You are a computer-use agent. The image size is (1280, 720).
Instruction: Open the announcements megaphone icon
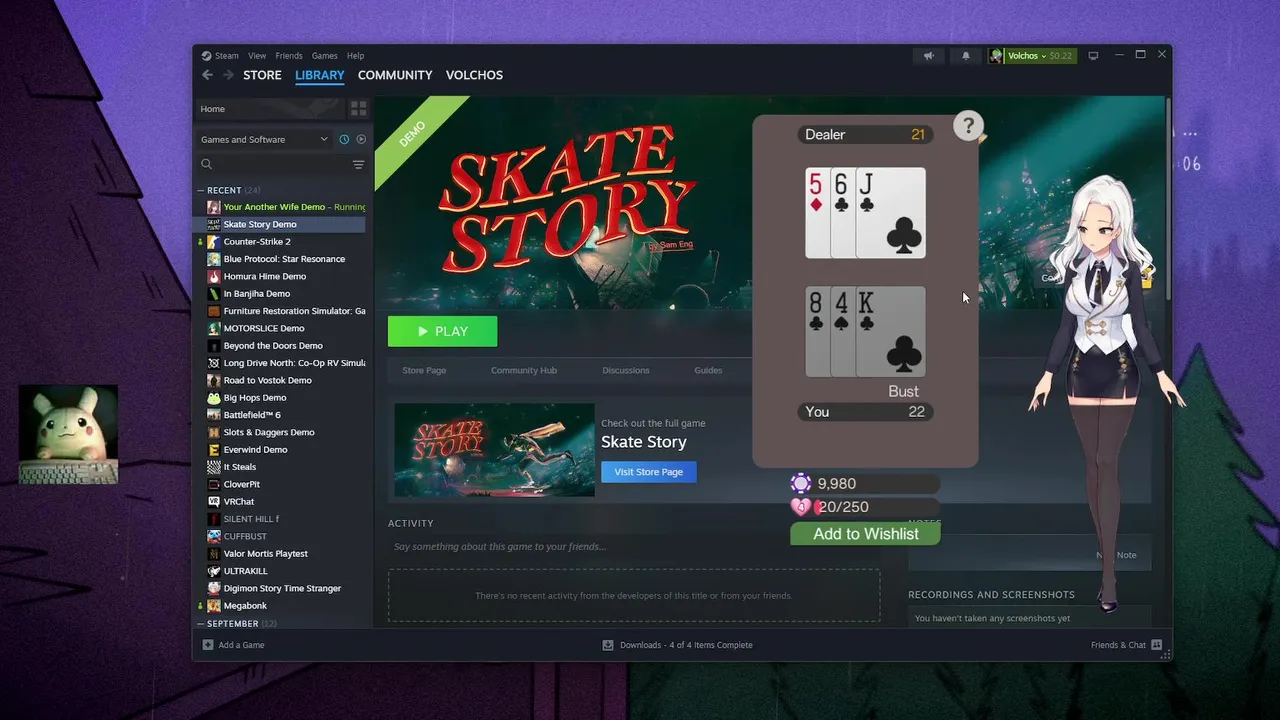coord(929,56)
